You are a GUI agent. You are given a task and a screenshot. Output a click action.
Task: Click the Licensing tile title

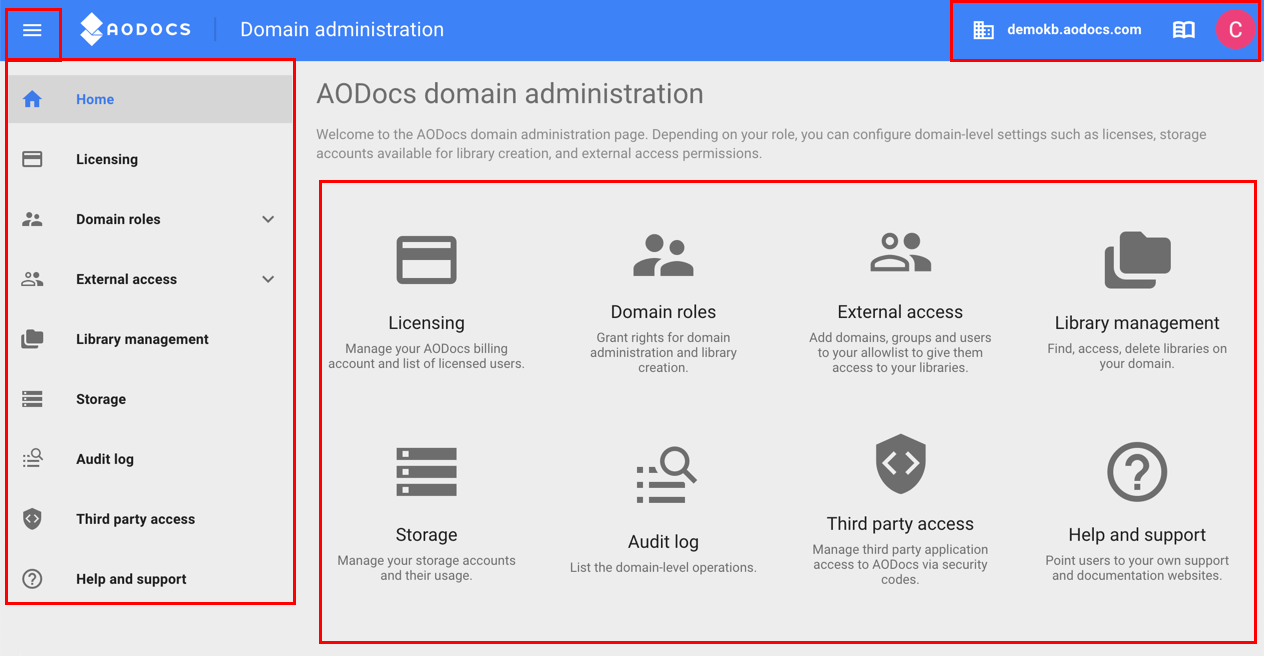(x=426, y=323)
